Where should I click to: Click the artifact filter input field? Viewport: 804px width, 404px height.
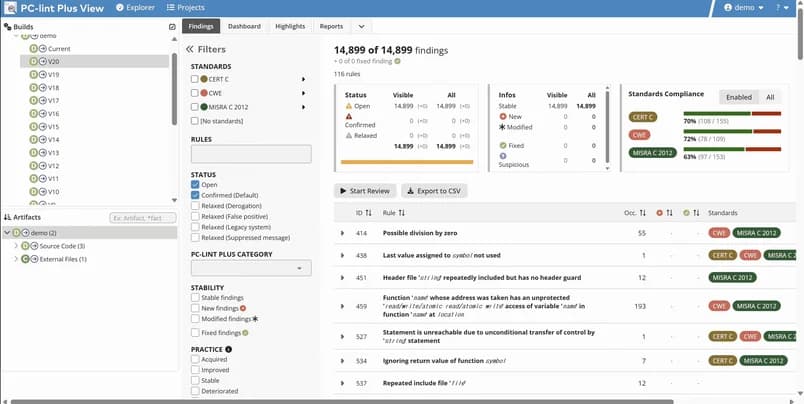coord(143,218)
